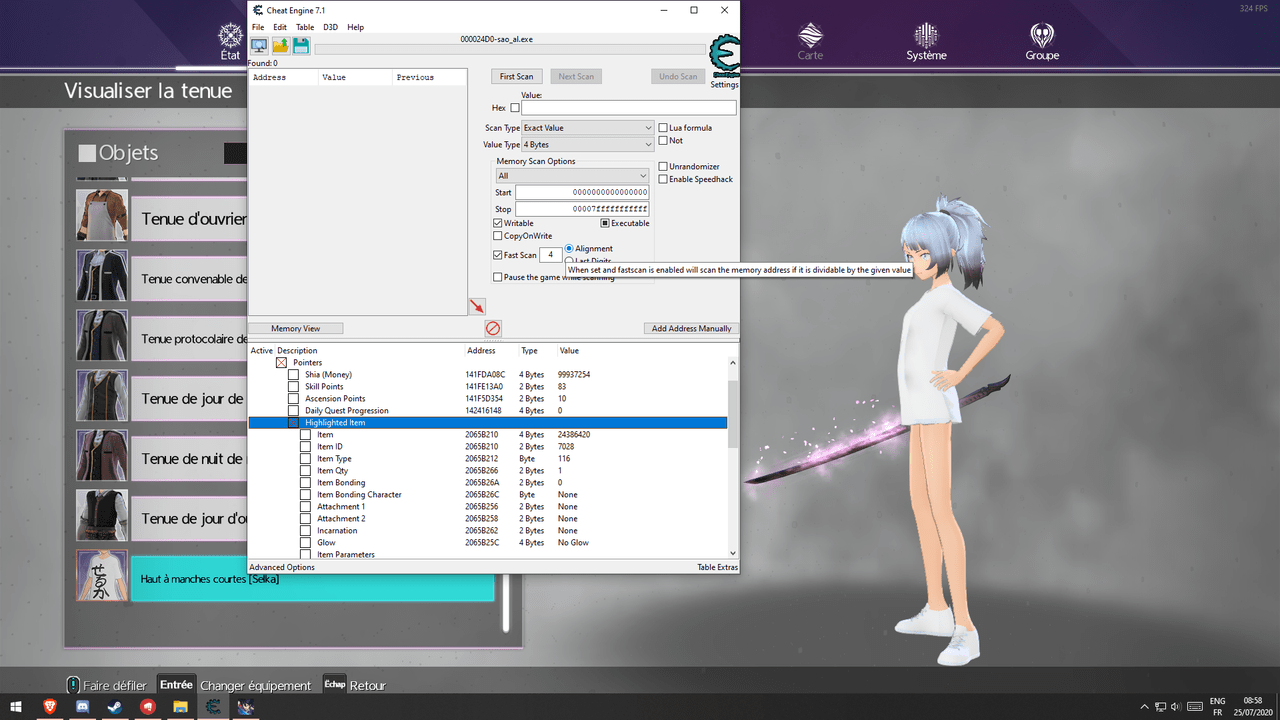Open the D3D menu
This screenshot has width=1280, height=720.
coord(331,27)
